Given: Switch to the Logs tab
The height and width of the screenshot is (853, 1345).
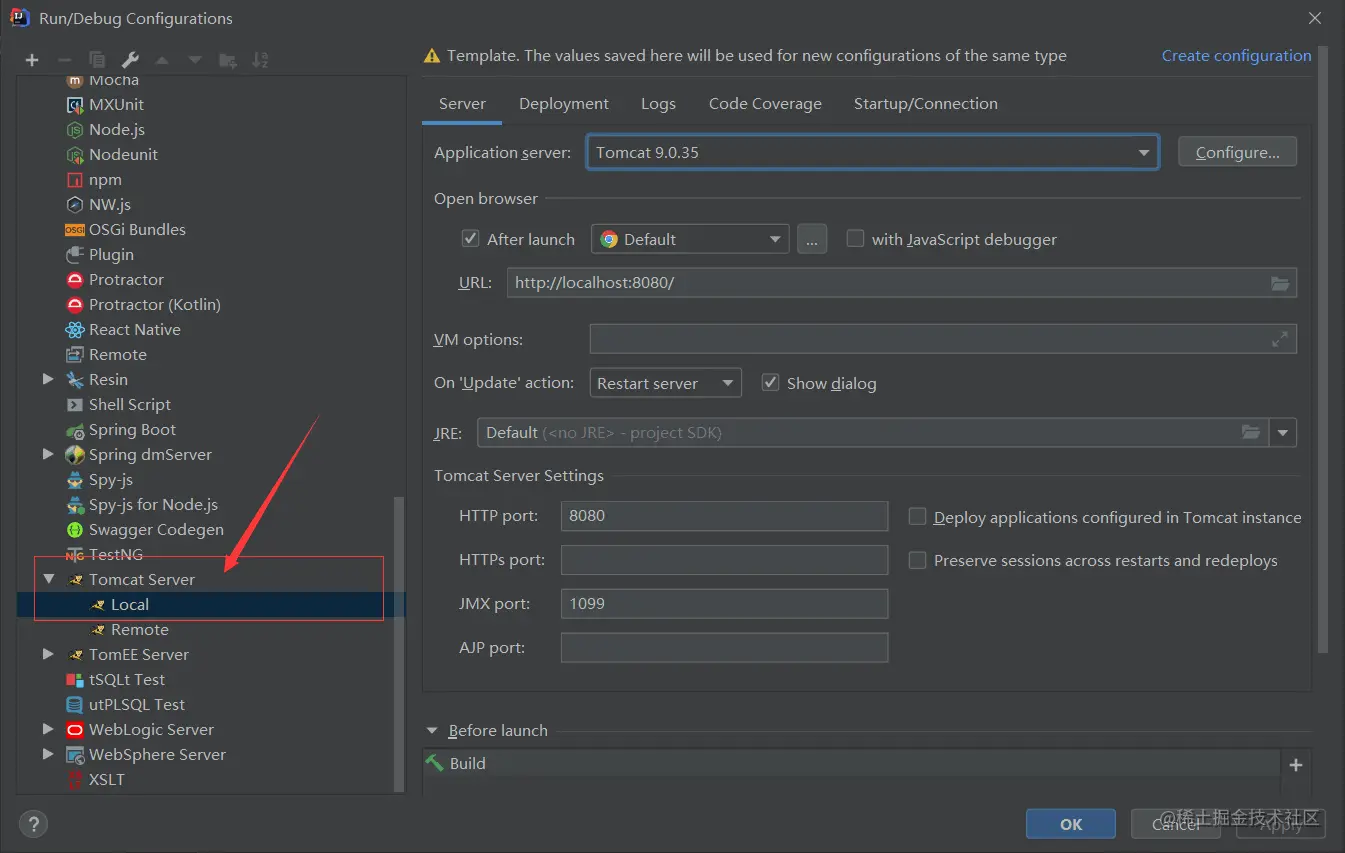Looking at the screenshot, I should click(x=658, y=104).
